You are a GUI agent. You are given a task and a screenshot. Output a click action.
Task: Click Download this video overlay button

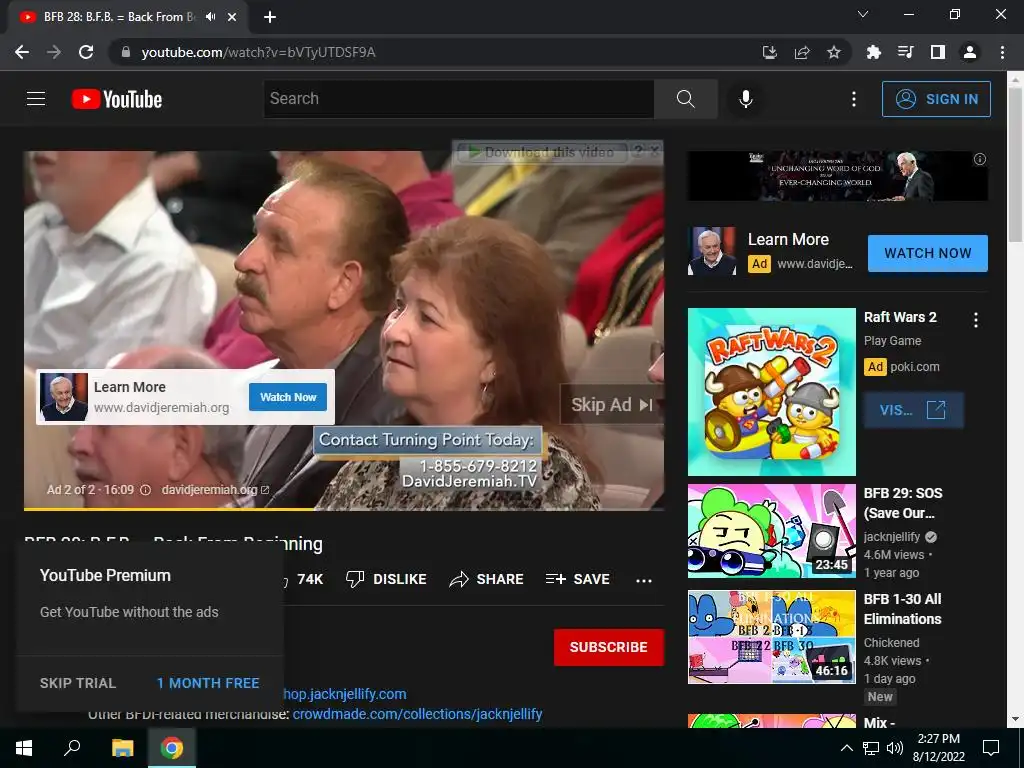tap(542, 153)
